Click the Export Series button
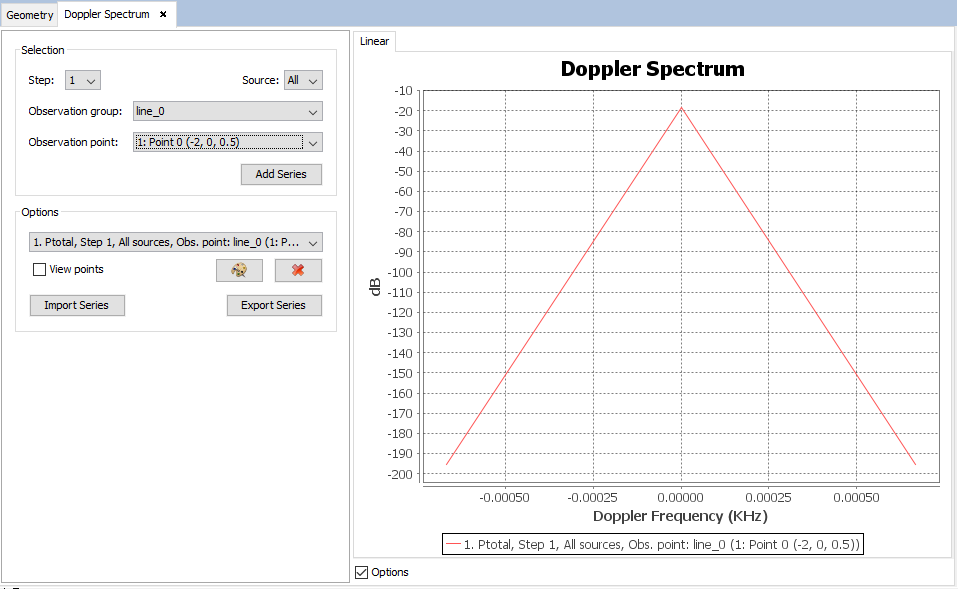The height and width of the screenshot is (589, 959). [274, 305]
